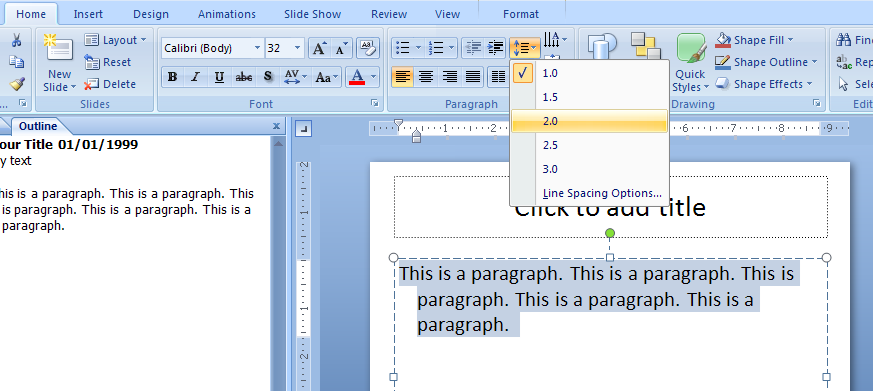Switch to the Format tab
The height and width of the screenshot is (391, 873).
521,14
